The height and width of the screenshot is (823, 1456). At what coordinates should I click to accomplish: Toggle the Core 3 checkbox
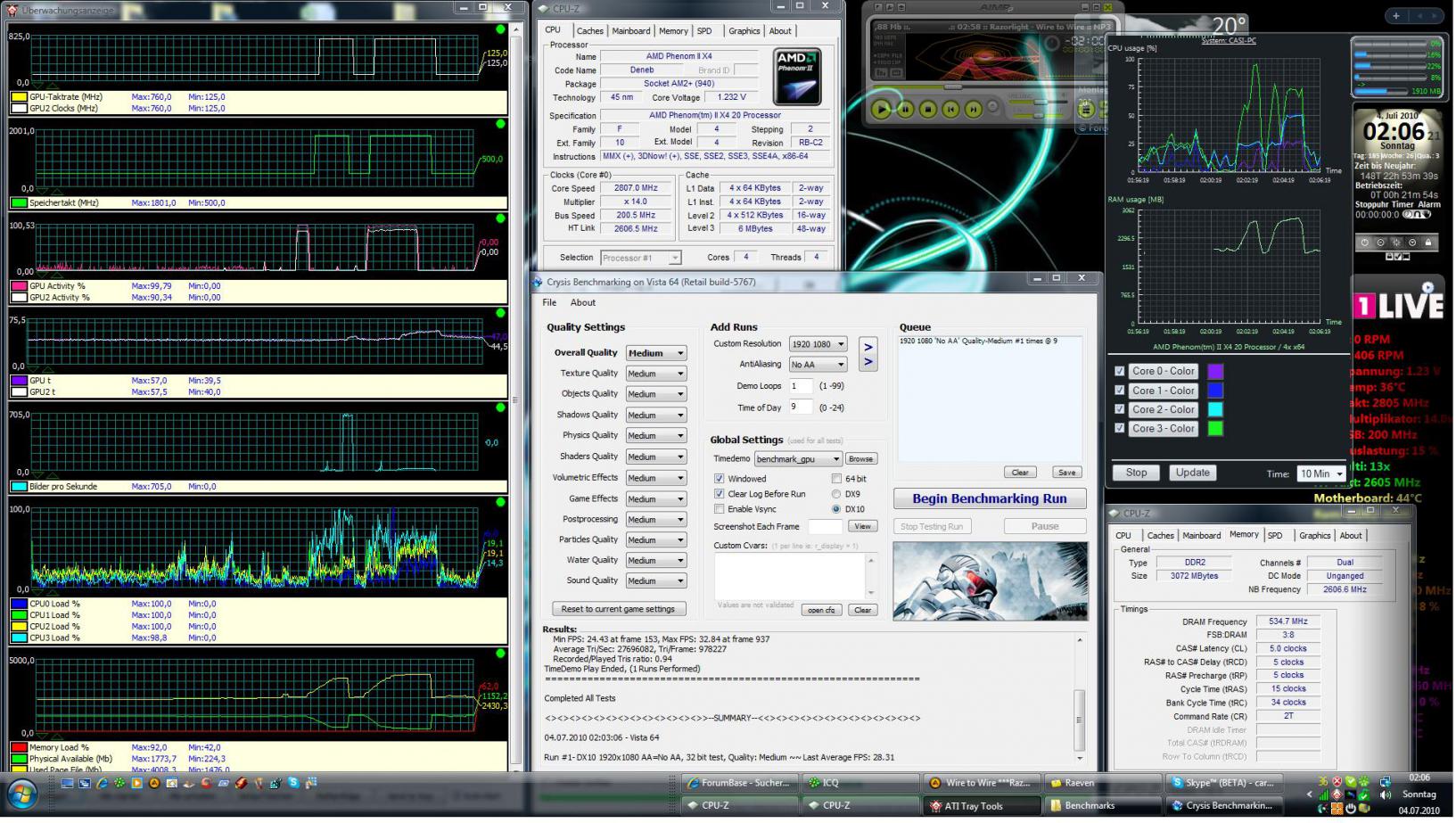1120,428
